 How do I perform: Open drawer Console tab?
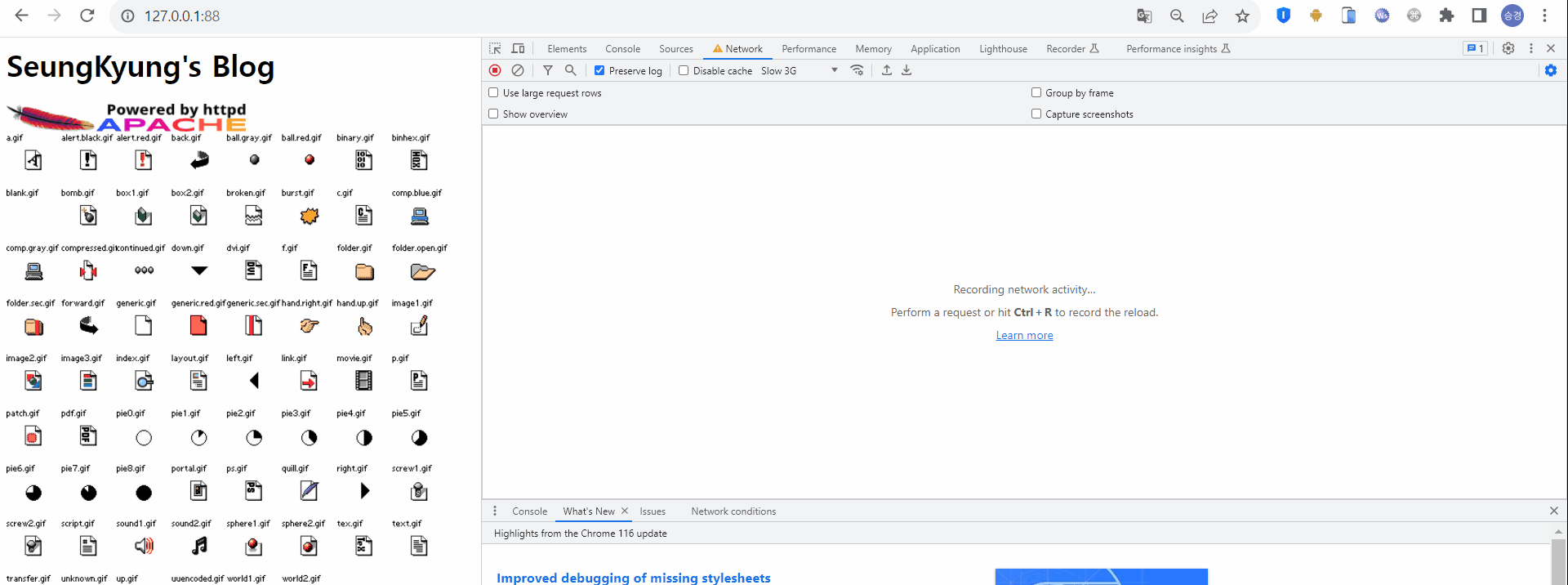pos(529,511)
